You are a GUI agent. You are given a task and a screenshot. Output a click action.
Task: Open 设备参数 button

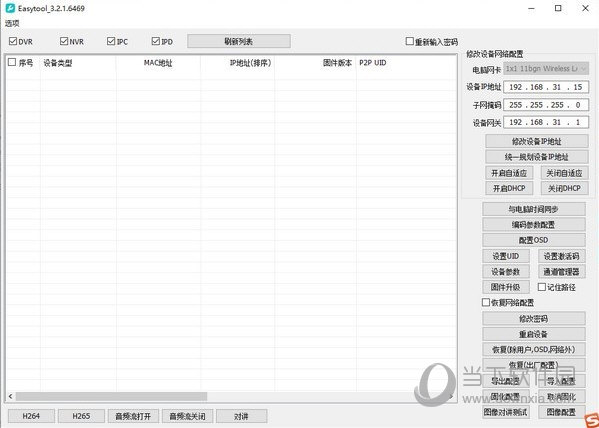point(506,272)
